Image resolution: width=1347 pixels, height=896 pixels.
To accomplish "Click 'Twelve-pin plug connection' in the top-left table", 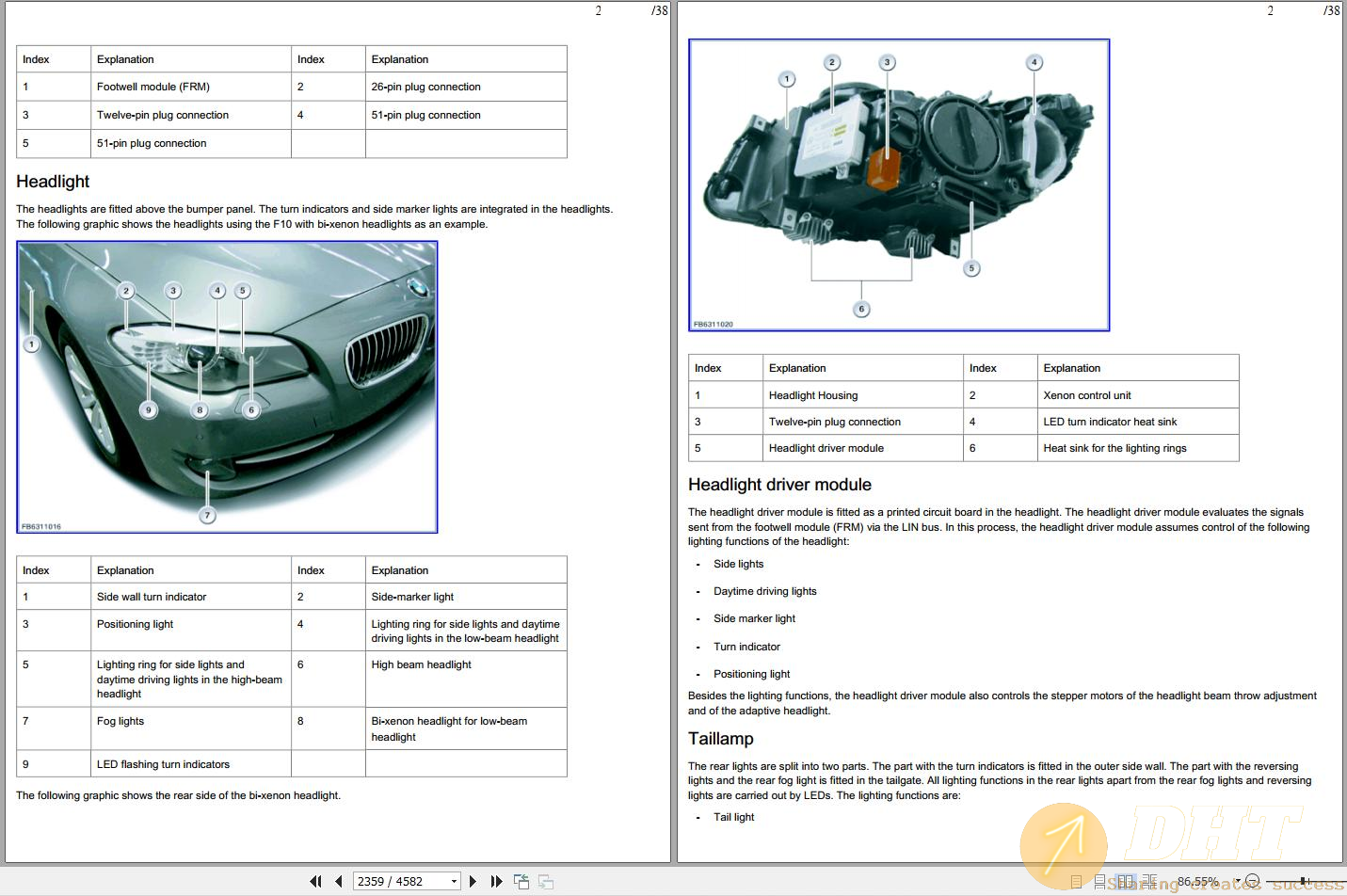I will (191, 115).
